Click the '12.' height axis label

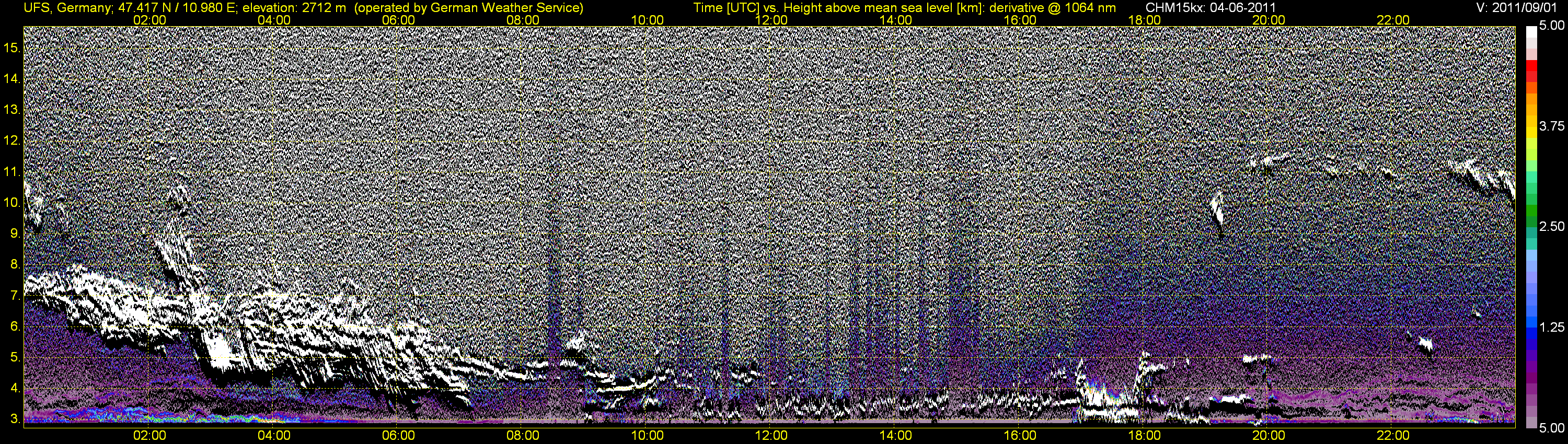(12, 141)
